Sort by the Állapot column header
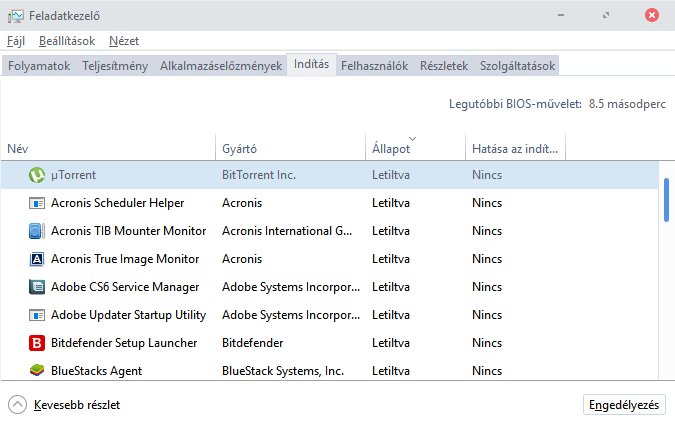The image size is (675, 429). [390, 149]
